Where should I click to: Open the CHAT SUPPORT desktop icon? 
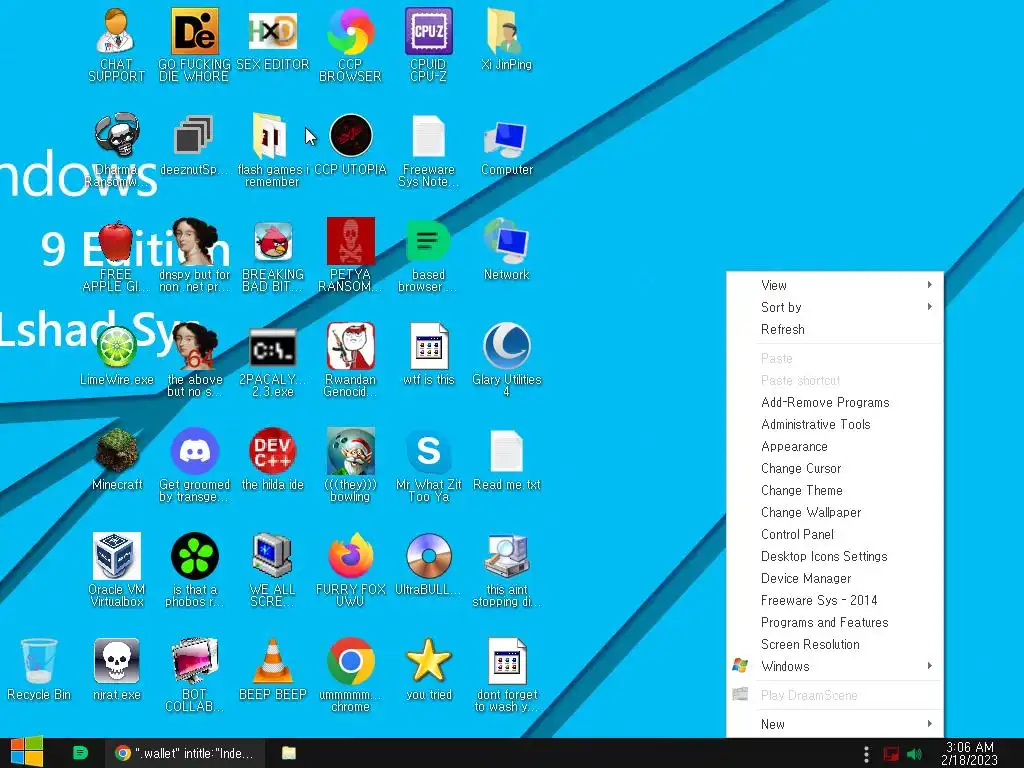click(116, 44)
